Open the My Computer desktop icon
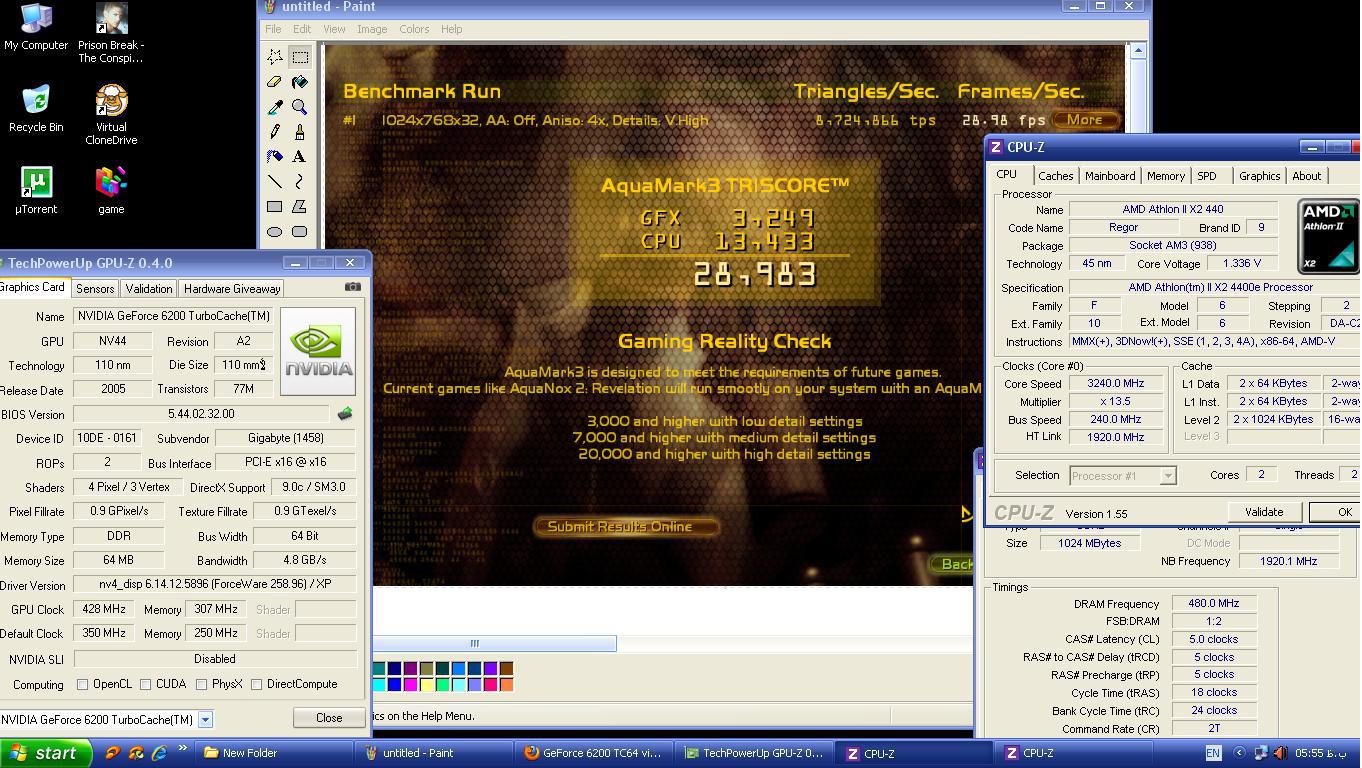 coord(36,27)
